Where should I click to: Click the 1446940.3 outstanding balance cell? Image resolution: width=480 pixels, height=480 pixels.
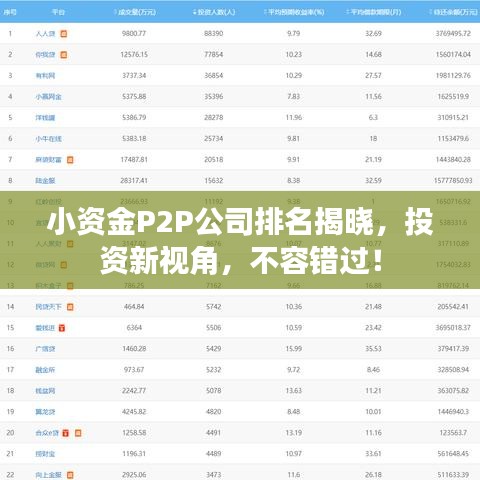pos(453,412)
